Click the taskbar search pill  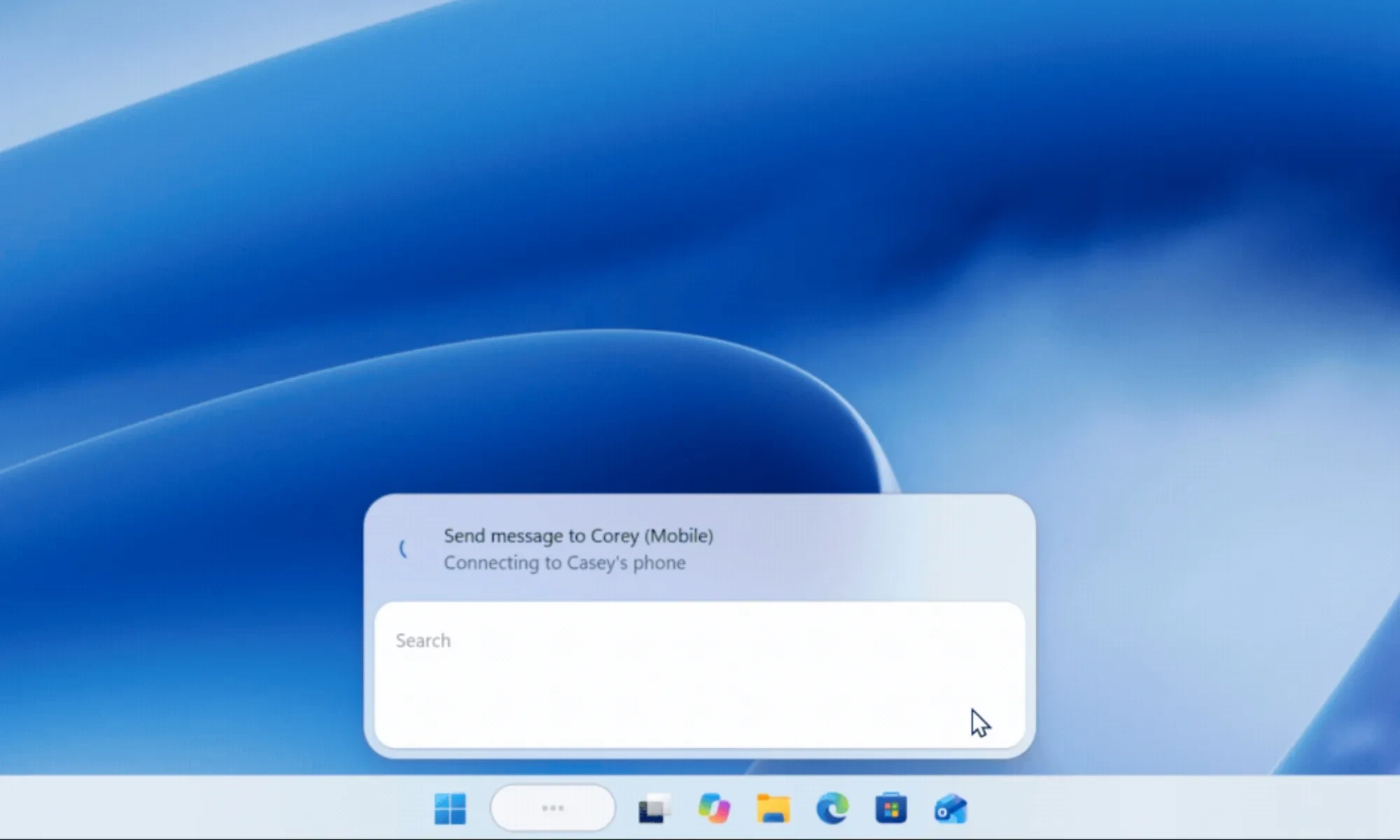(553, 808)
